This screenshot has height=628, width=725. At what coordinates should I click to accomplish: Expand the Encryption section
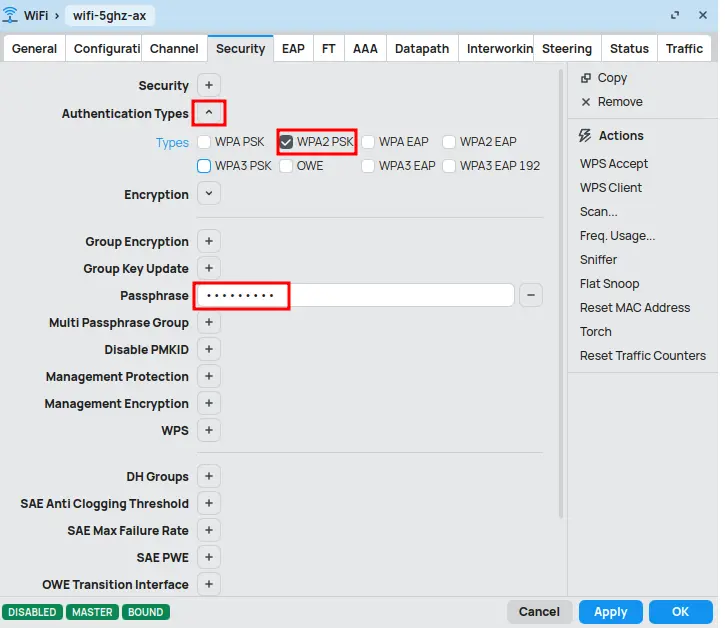[208, 195]
